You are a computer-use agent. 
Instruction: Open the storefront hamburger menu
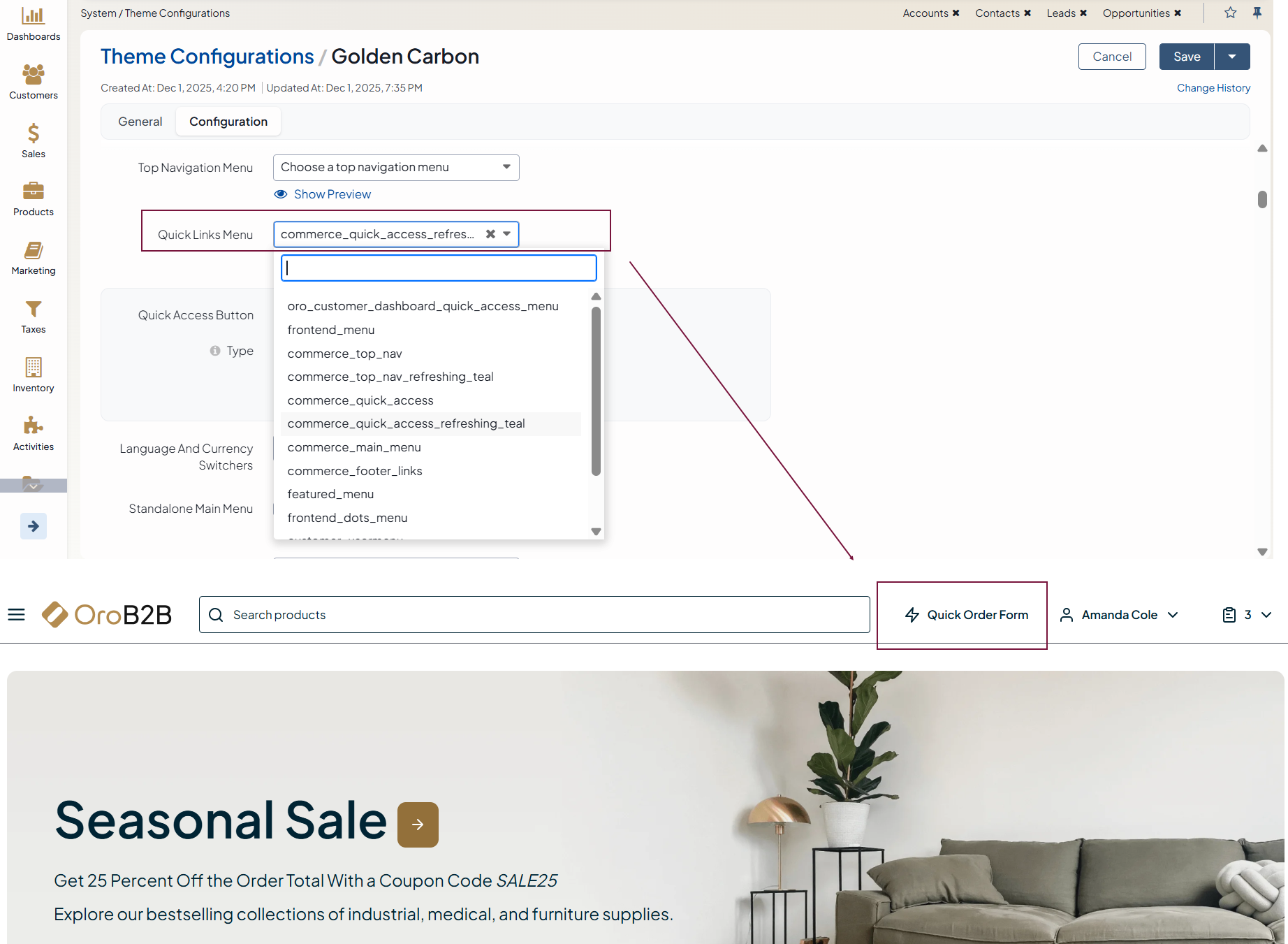[x=16, y=615]
